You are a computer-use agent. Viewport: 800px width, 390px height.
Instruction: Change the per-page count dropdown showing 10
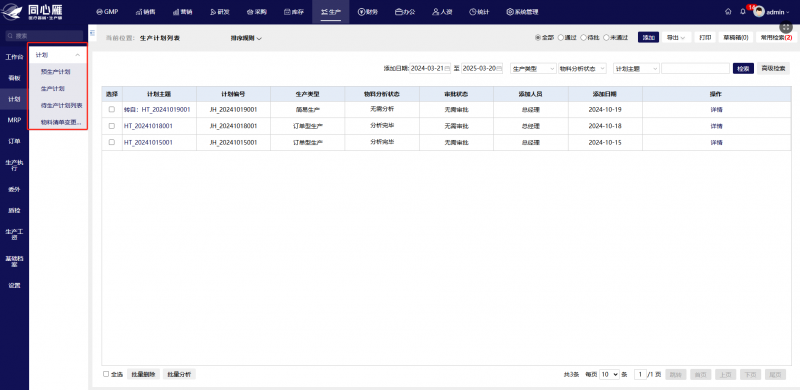[610, 374]
